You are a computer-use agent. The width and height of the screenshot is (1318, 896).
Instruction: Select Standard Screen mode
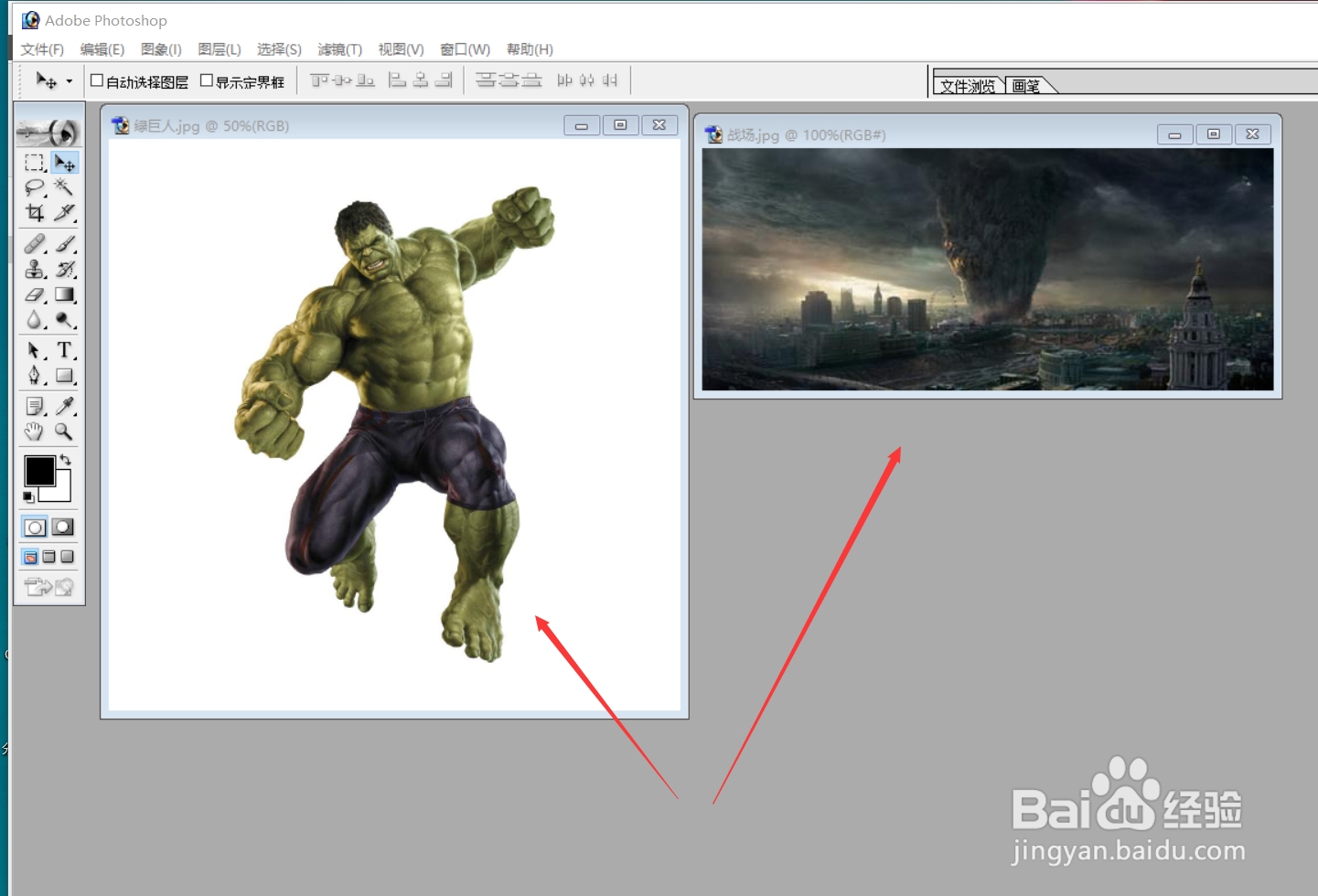pyautogui.click(x=31, y=557)
